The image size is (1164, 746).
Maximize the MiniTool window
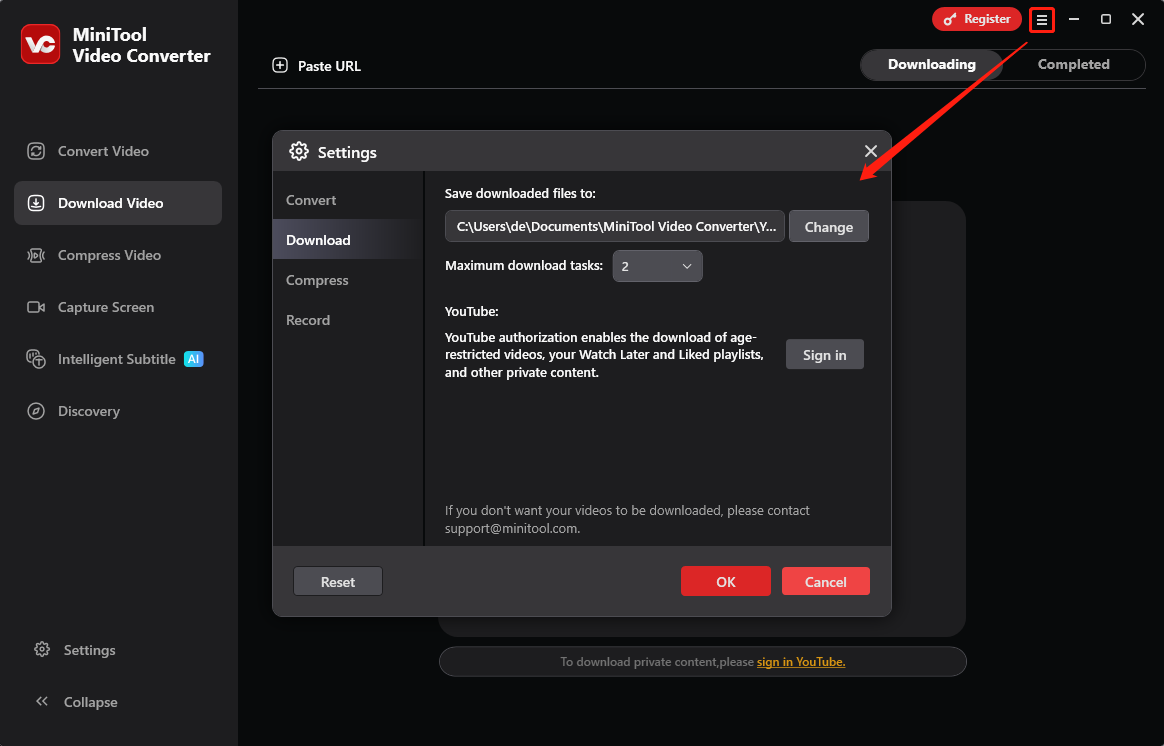pyautogui.click(x=1105, y=19)
